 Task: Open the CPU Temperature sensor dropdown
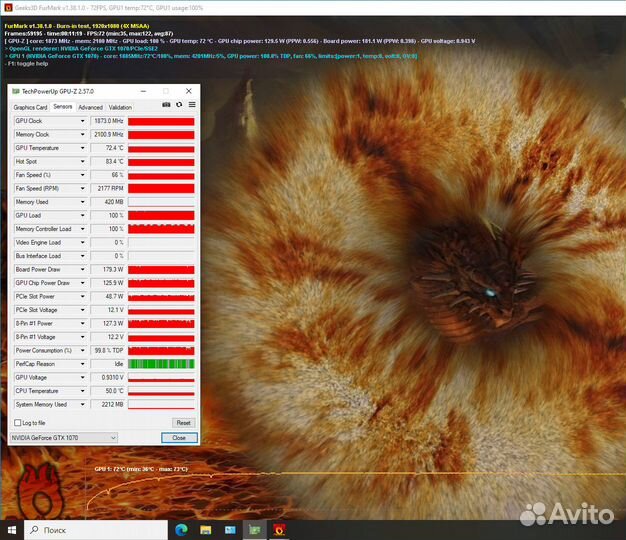[83, 391]
